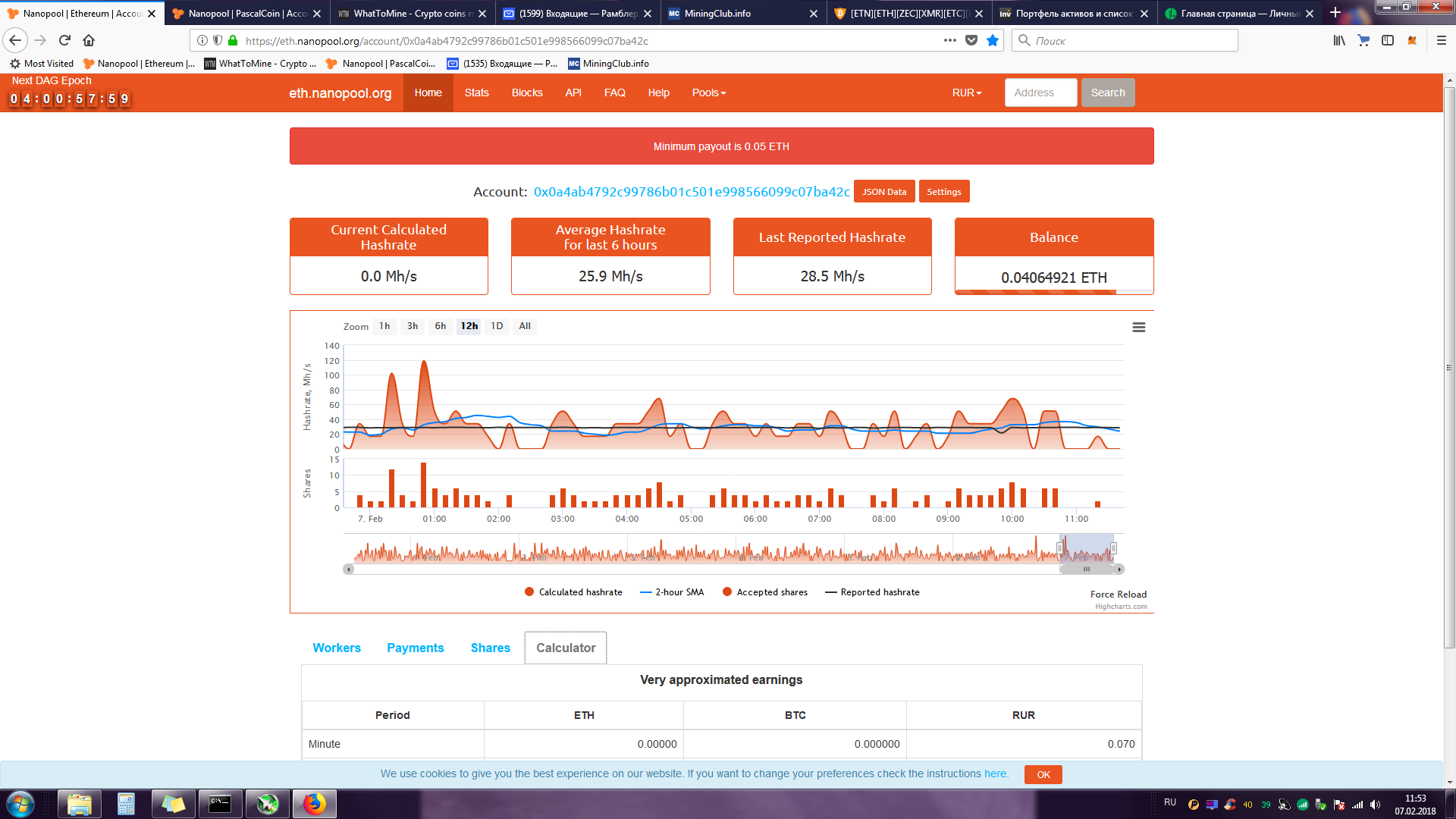
Task: Set chart zoom to 1h
Action: click(384, 326)
